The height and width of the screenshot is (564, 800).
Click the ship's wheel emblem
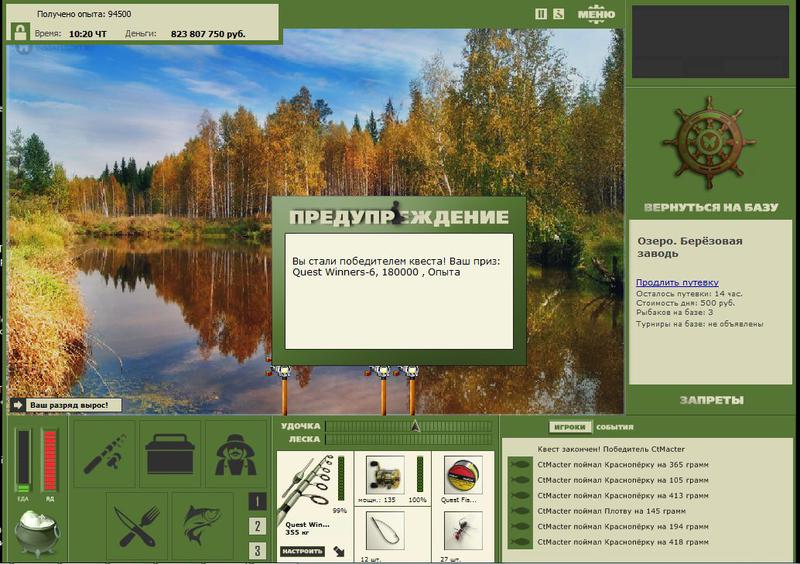click(709, 143)
